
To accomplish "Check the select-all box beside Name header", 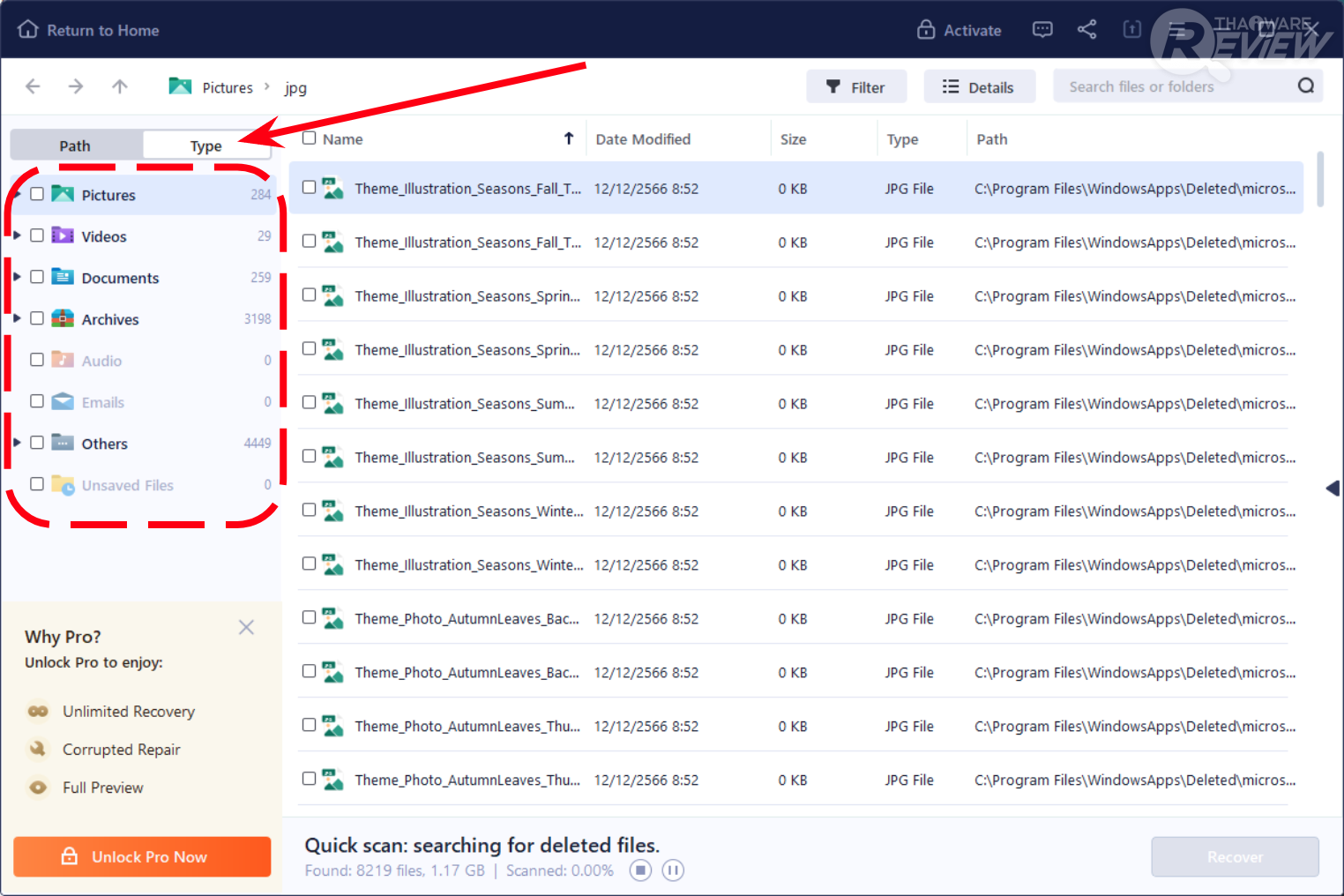I will (309, 138).
